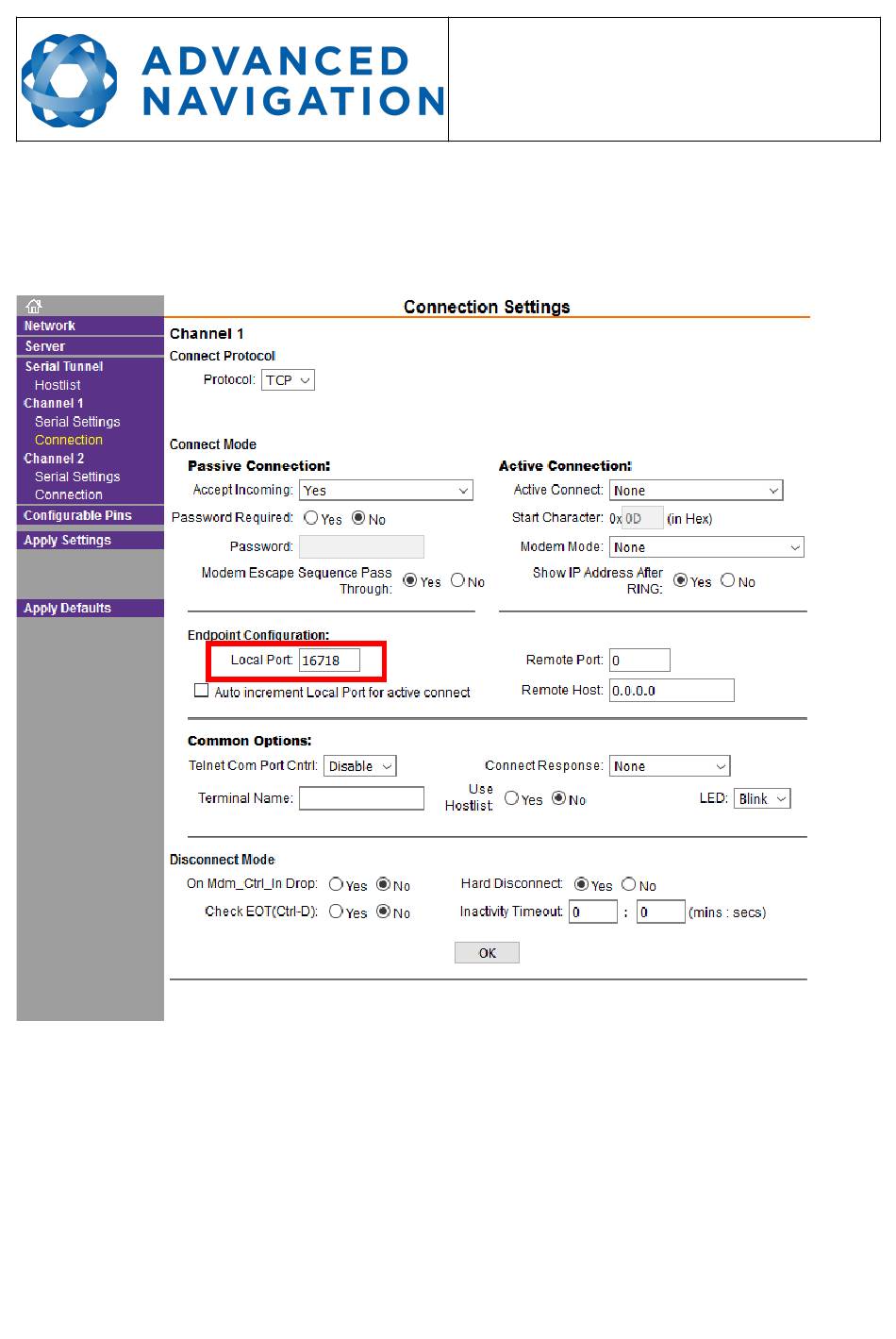Screen dimensions: 896x1339
Task: Open the Protocol TCP dropdown
Action: tap(288, 380)
